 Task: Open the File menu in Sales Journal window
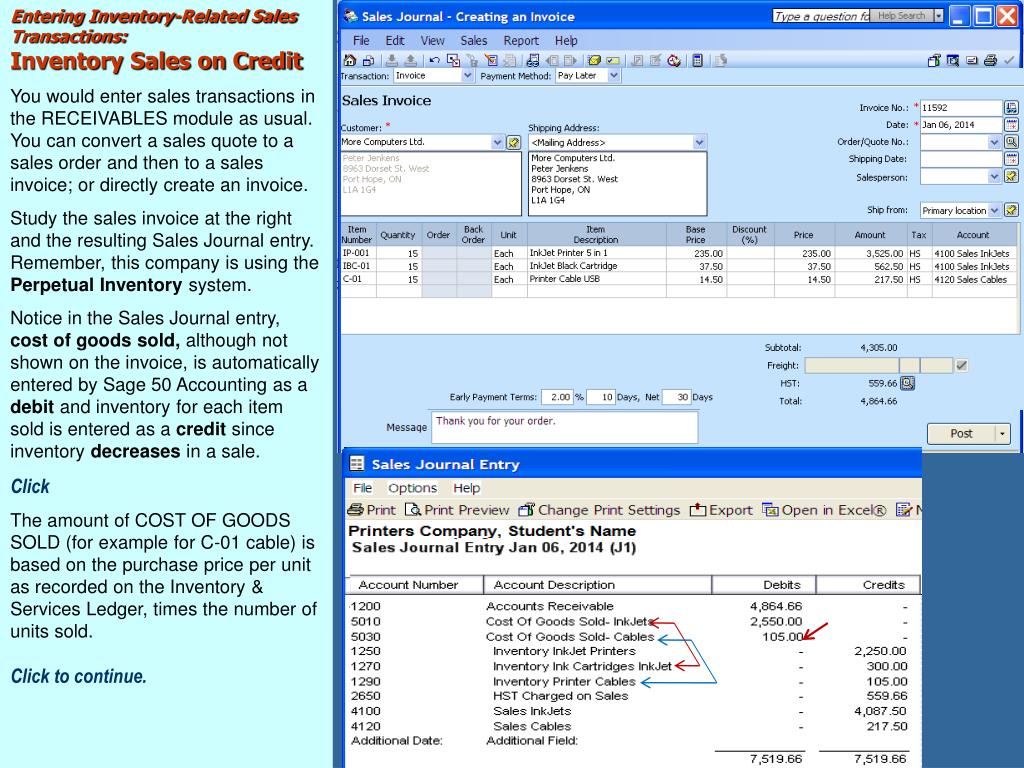[x=361, y=40]
